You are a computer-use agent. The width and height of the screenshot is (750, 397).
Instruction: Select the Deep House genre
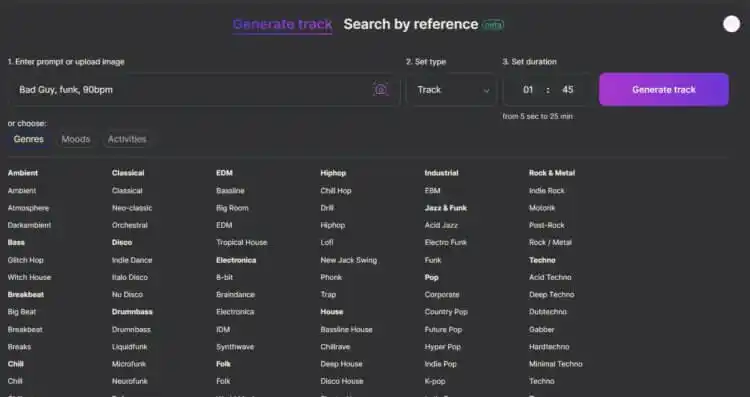[342, 364]
